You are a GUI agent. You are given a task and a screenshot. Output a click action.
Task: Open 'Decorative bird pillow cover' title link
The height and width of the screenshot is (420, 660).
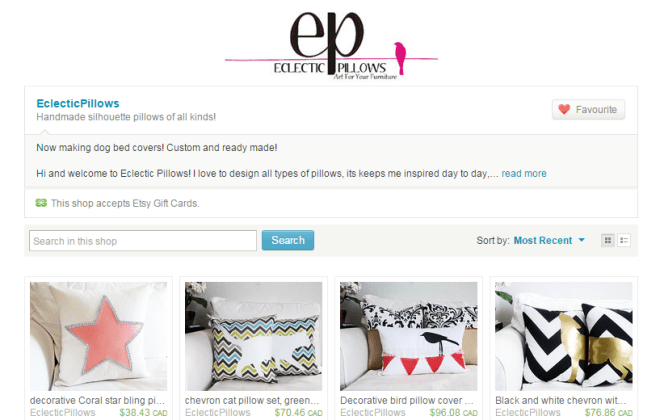pos(407,400)
